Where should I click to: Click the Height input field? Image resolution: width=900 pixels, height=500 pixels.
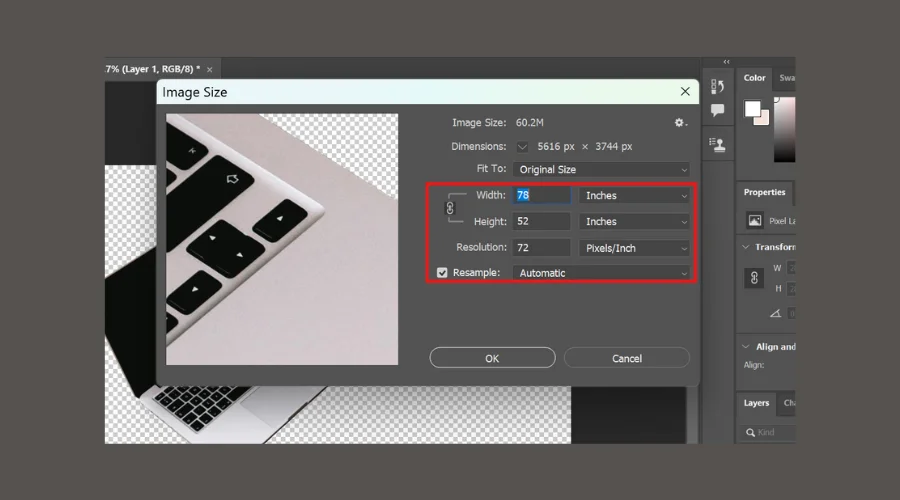(x=542, y=222)
